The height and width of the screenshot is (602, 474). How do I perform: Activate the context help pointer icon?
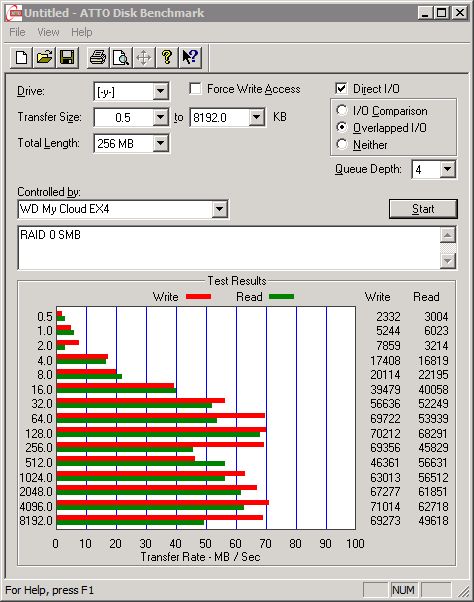click(190, 58)
